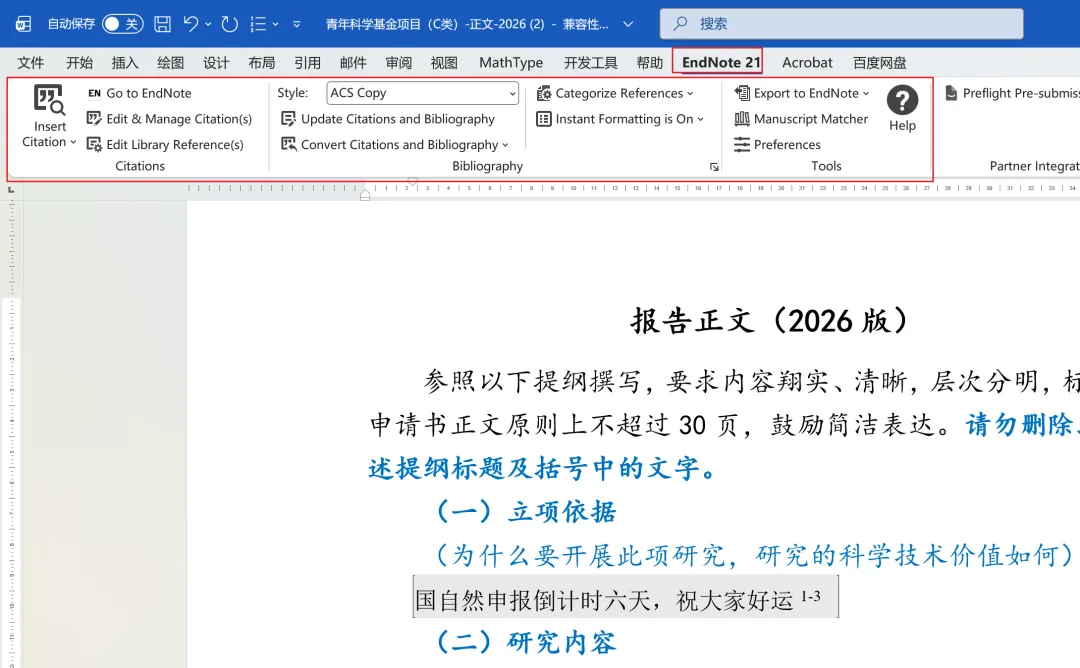Click Edit Library Reference(s)
This screenshot has width=1080, height=668.
pyautogui.click(x=165, y=144)
